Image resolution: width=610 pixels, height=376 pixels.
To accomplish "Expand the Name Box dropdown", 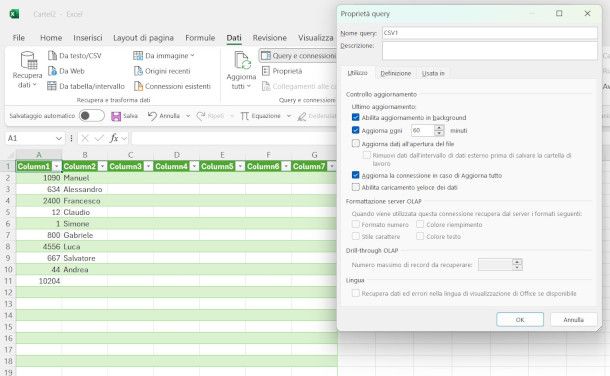I will click(x=59, y=138).
